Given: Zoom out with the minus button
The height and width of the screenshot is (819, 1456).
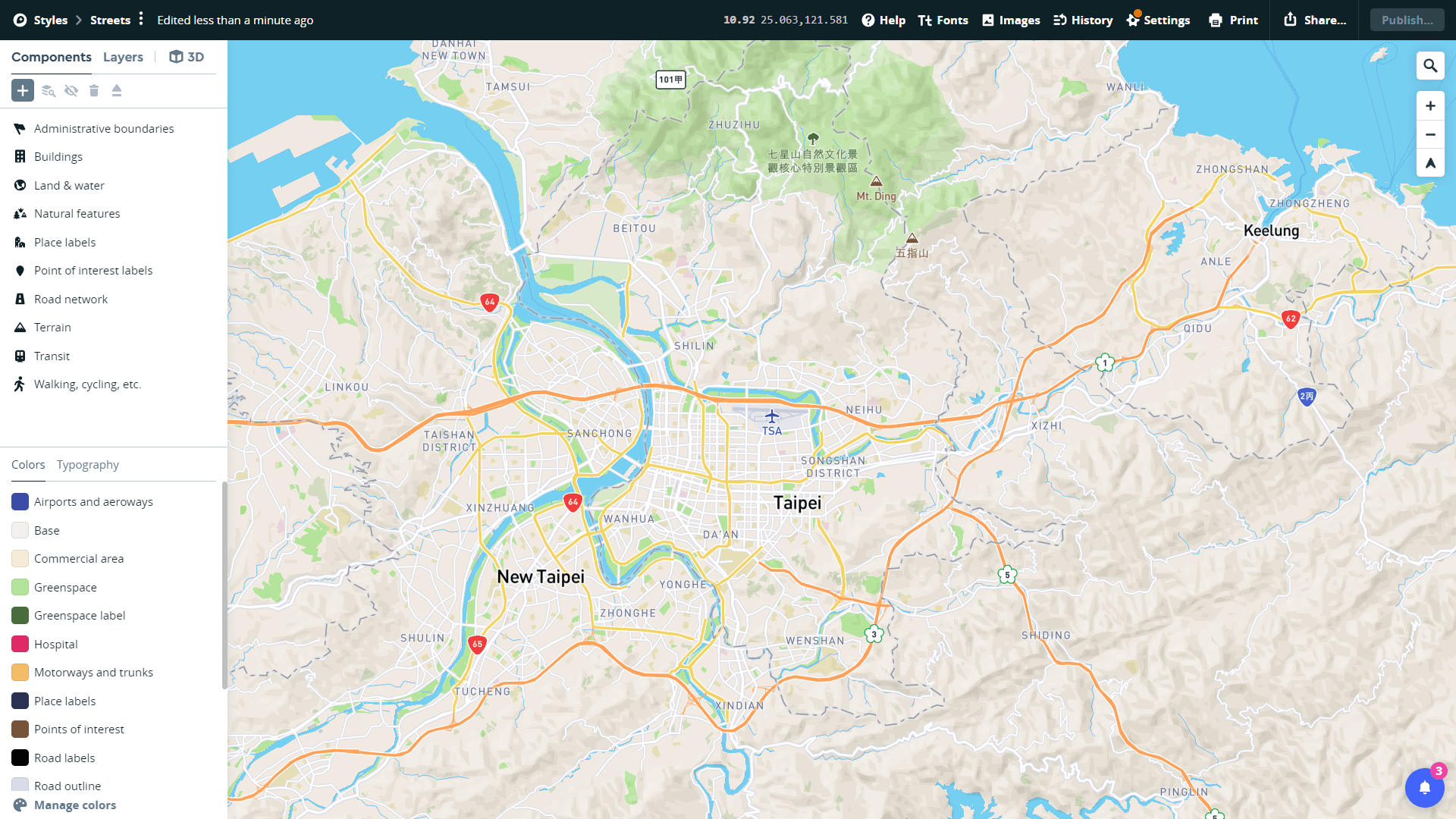Looking at the screenshot, I should 1430,135.
